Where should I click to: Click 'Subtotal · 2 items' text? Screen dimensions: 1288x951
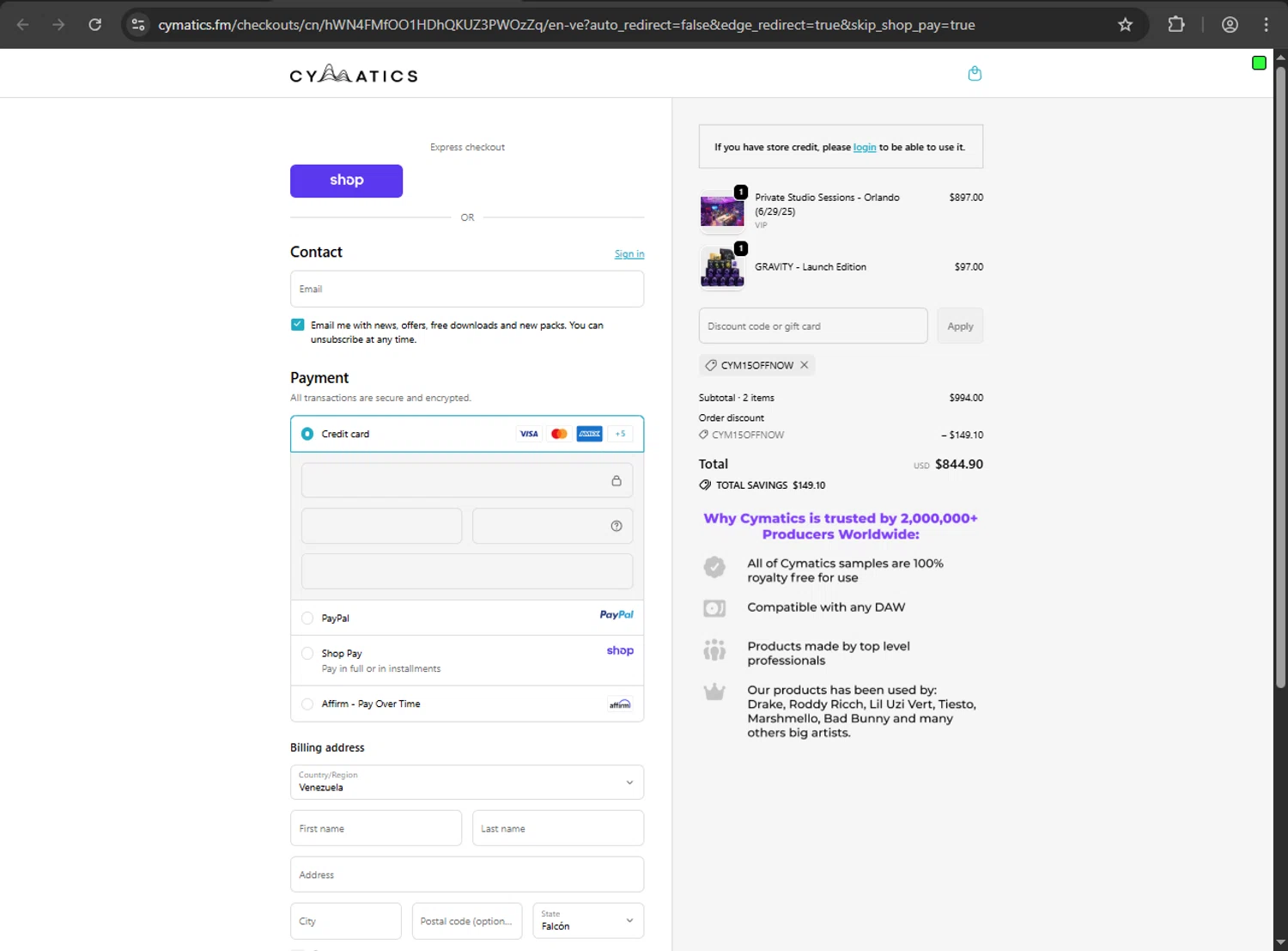pos(737,398)
